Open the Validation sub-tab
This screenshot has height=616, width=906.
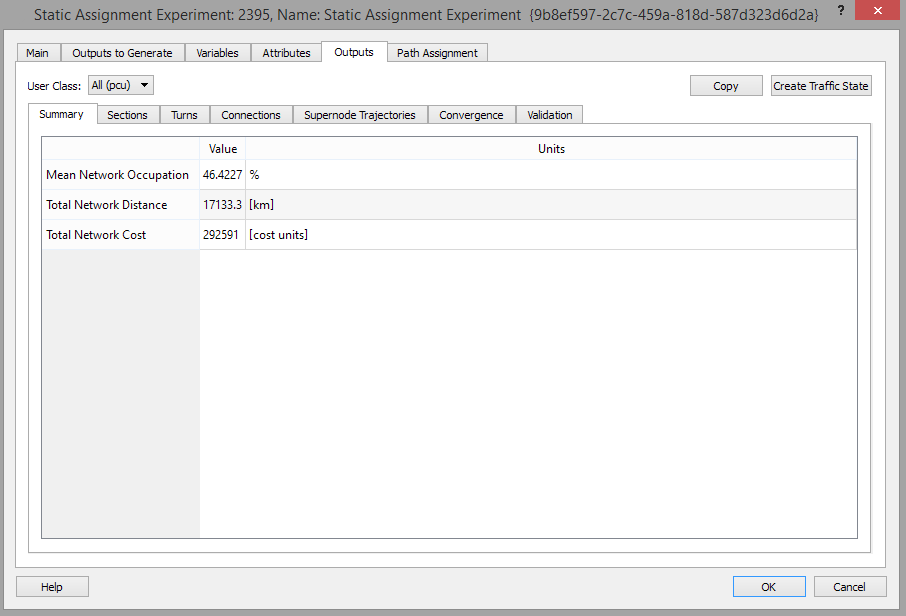tap(549, 114)
